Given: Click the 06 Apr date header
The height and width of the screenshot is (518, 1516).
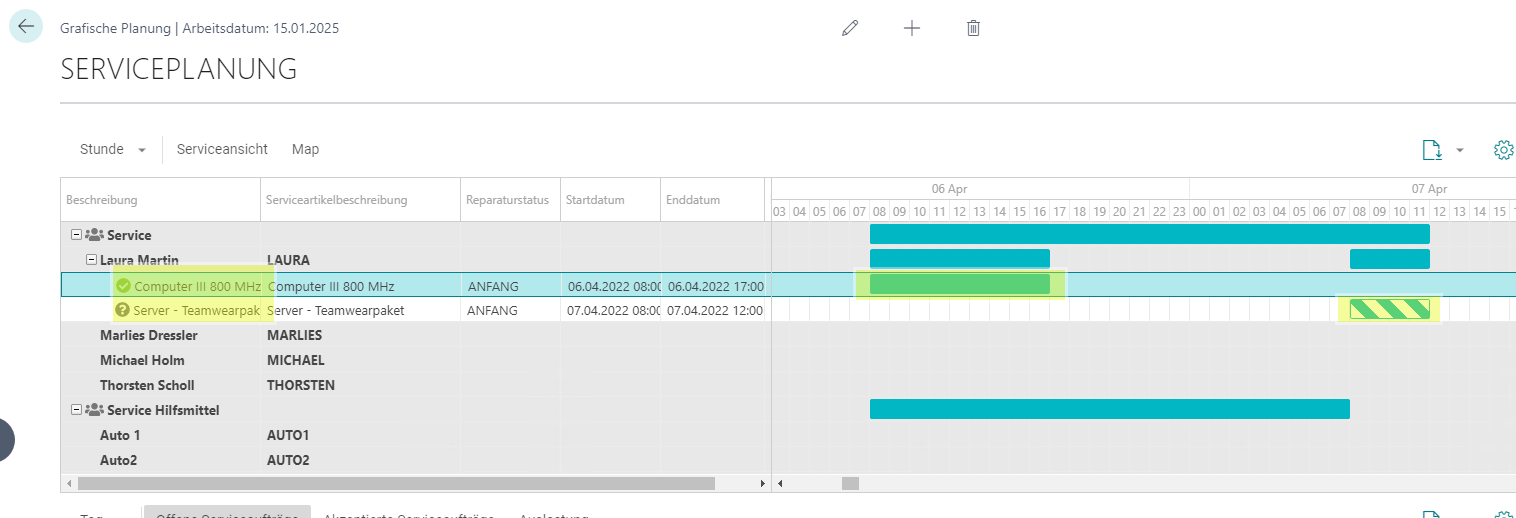Looking at the screenshot, I should click(949, 188).
